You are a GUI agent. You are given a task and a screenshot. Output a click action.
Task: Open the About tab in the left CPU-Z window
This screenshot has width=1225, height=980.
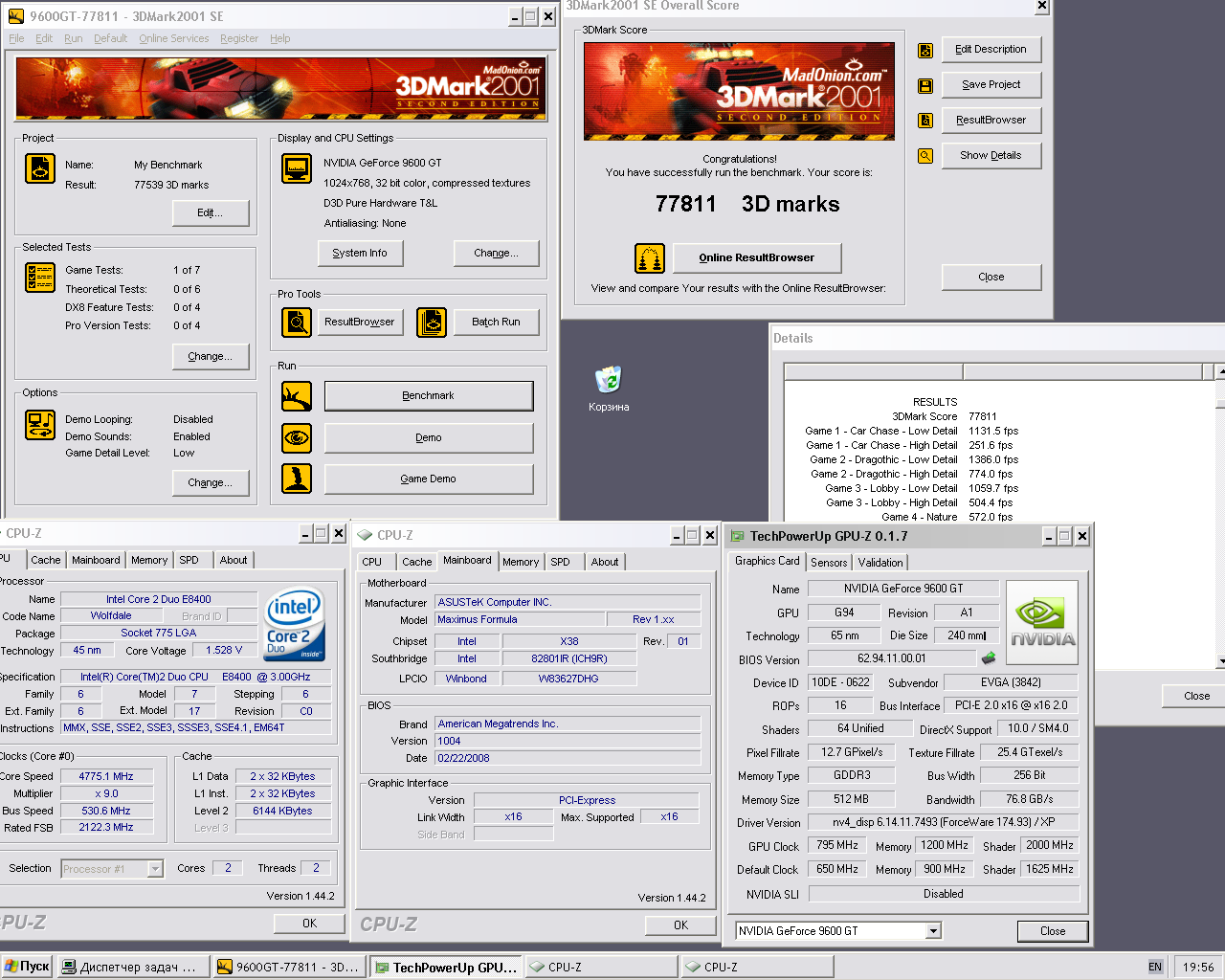click(x=234, y=560)
